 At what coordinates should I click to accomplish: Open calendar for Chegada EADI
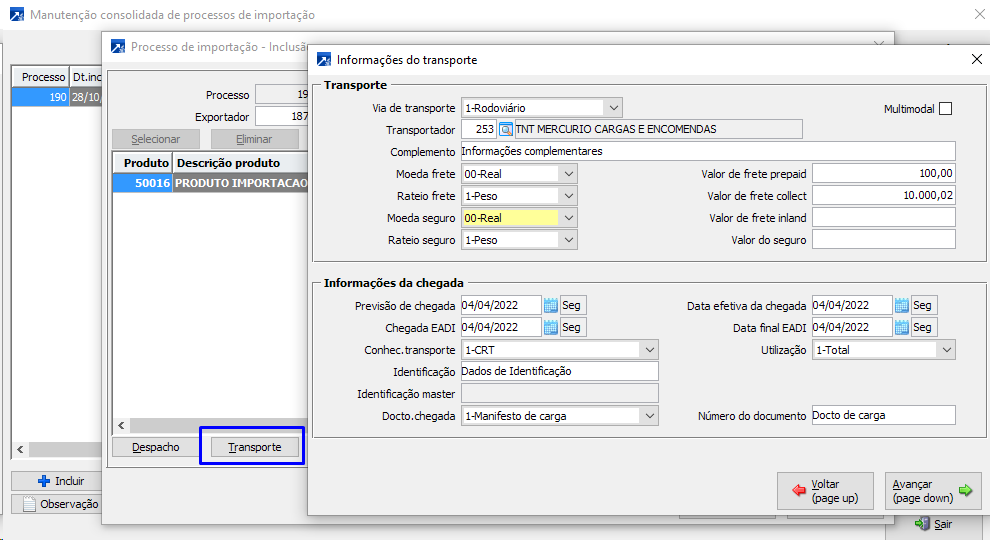(550, 327)
